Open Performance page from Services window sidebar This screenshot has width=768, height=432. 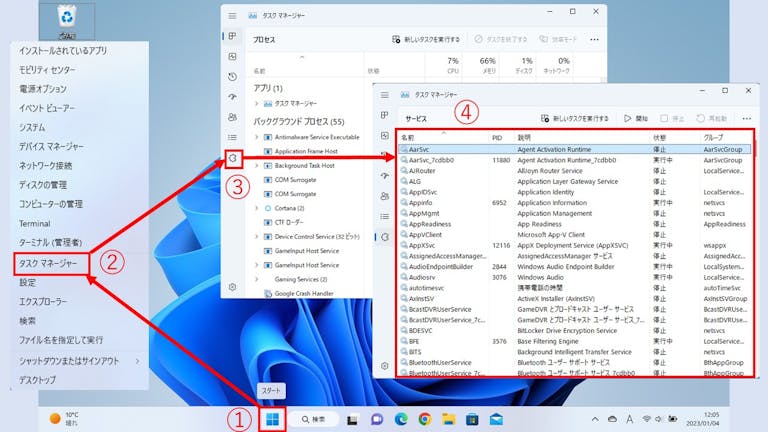[x=384, y=136]
